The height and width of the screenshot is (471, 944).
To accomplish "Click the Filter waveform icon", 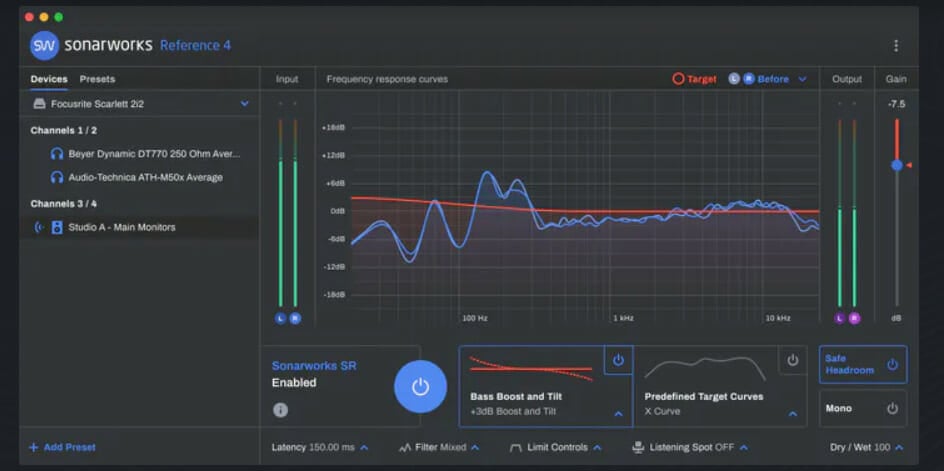I will 405,448.
